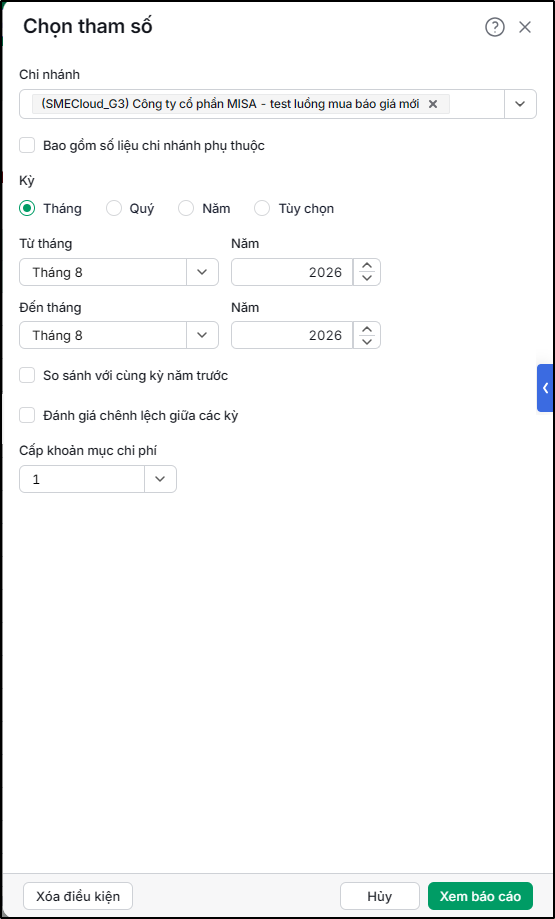Close the Chọn tham số dialog
555x919 pixels.
point(525,27)
